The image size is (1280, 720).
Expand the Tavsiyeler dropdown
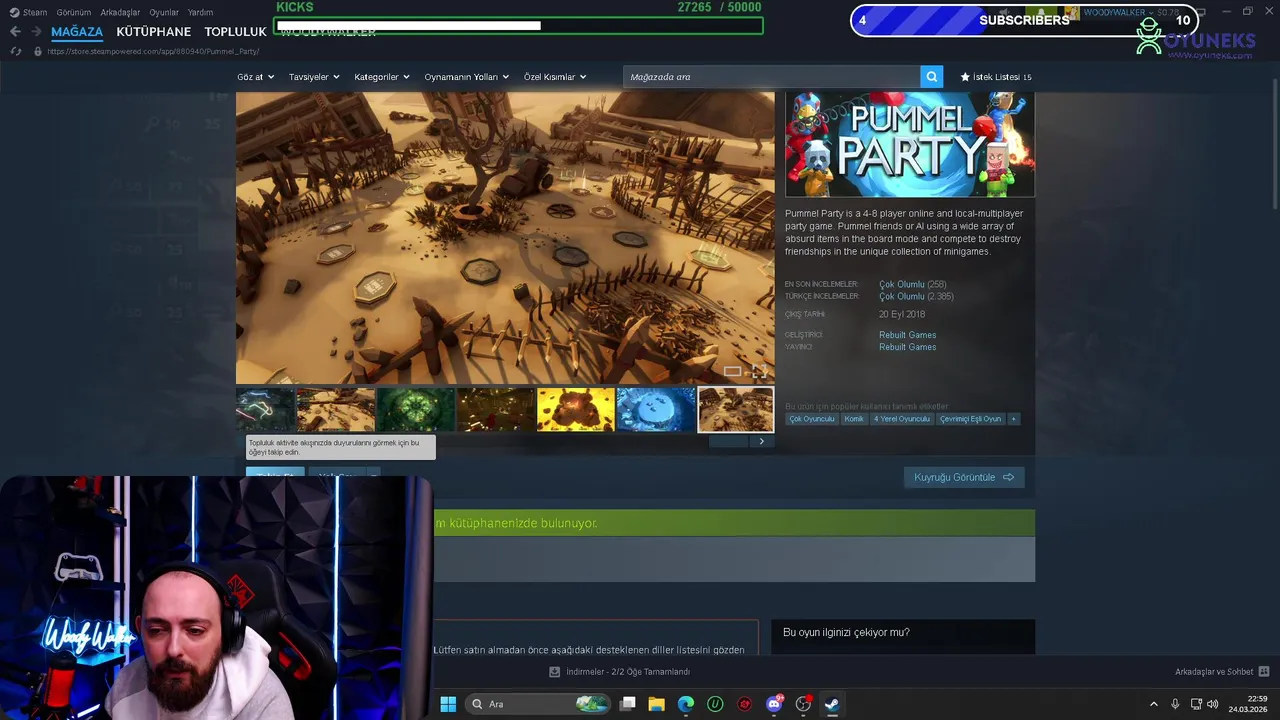point(314,77)
